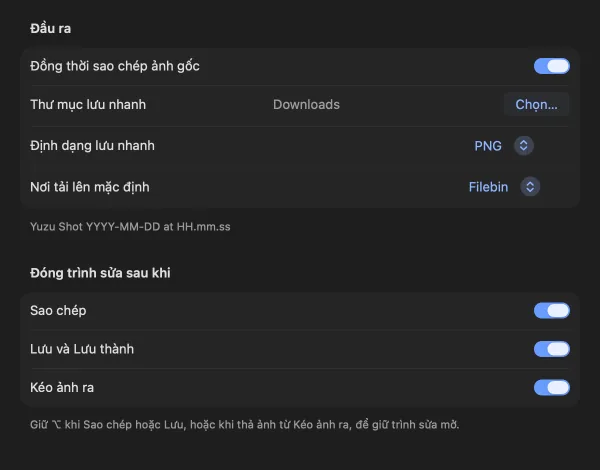Viewport: 600px width, 470px height.
Task: Open the Filebin default upload dropdown
Action: pyautogui.click(x=504, y=187)
